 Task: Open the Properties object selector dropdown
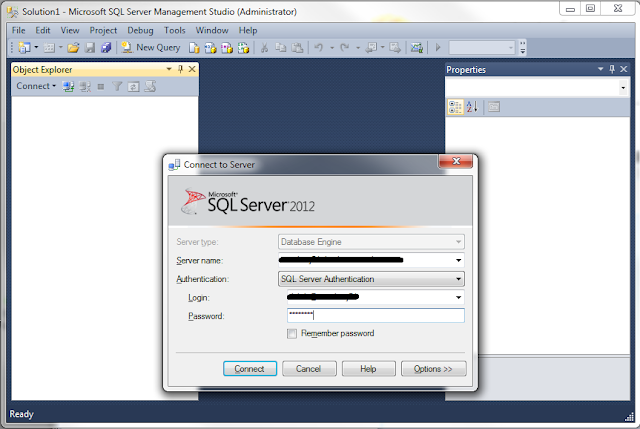[x=623, y=87]
